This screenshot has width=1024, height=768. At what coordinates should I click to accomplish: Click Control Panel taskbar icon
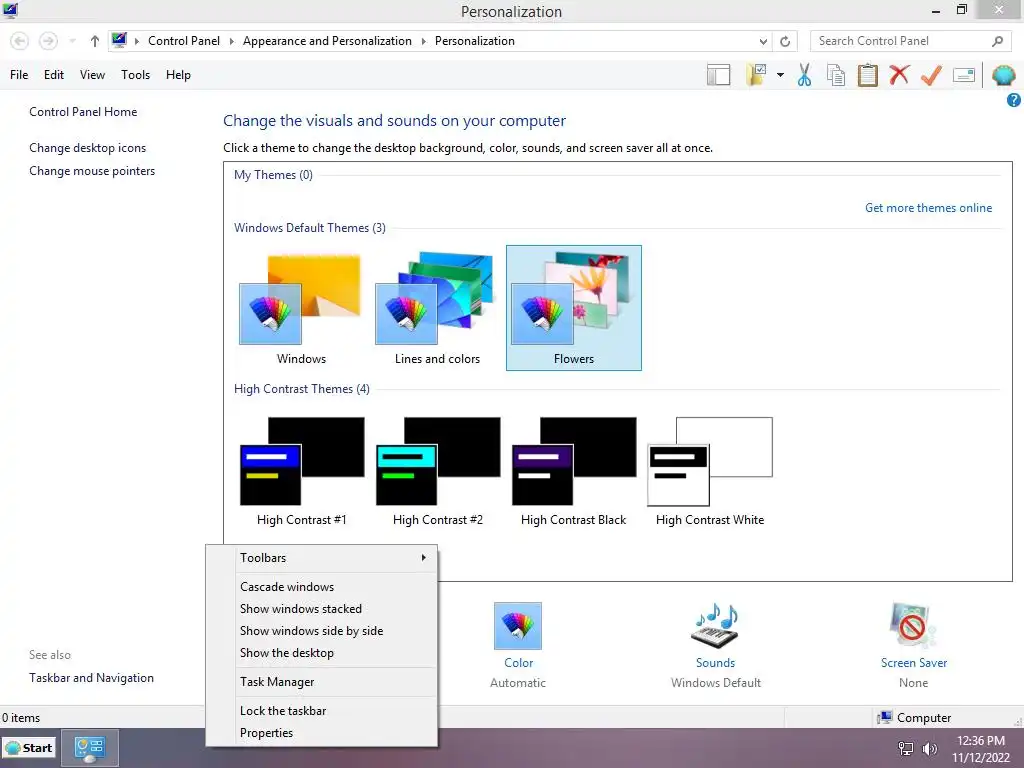(x=89, y=748)
